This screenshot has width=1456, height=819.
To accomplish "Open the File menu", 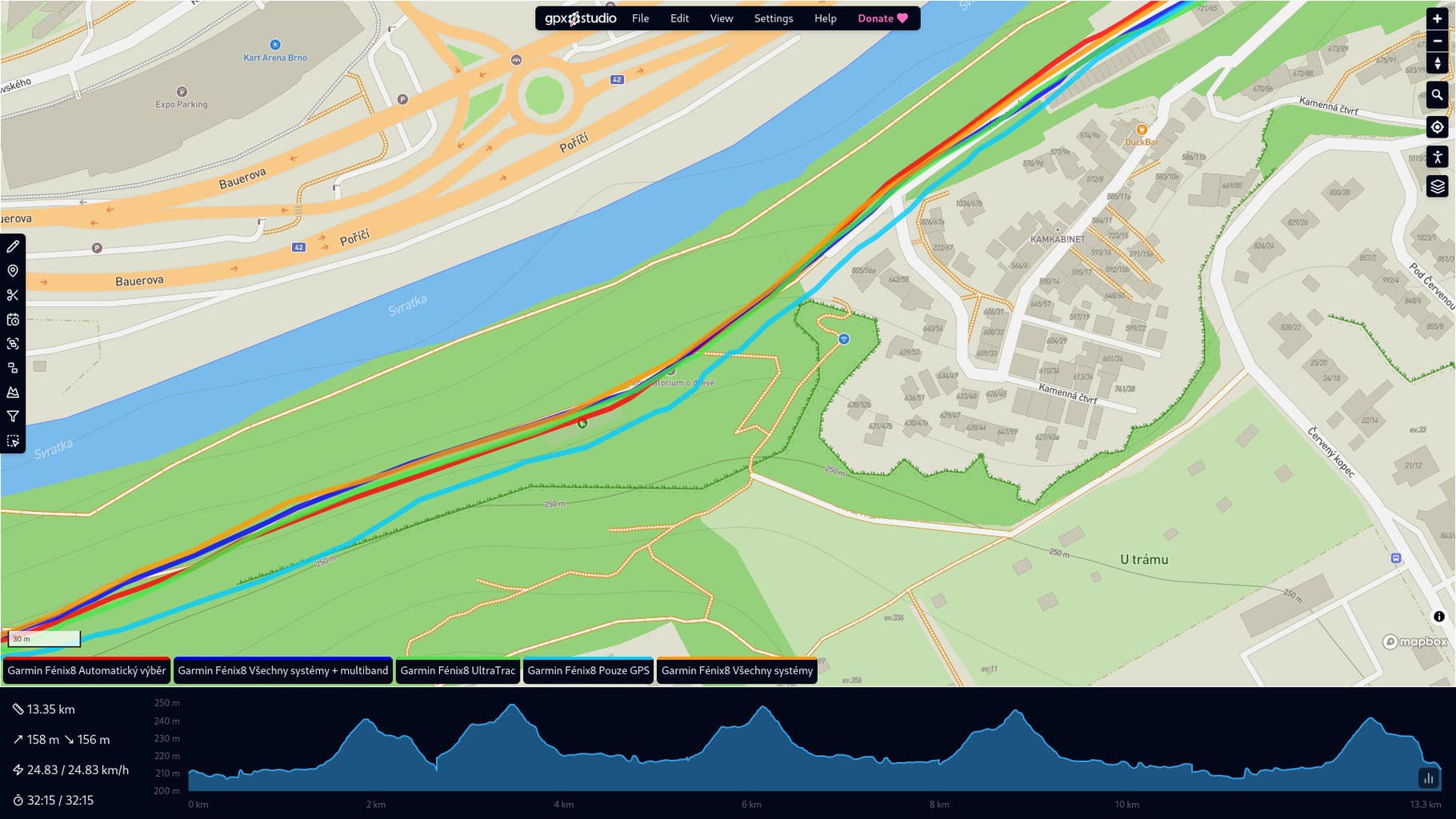I will point(640,18).
